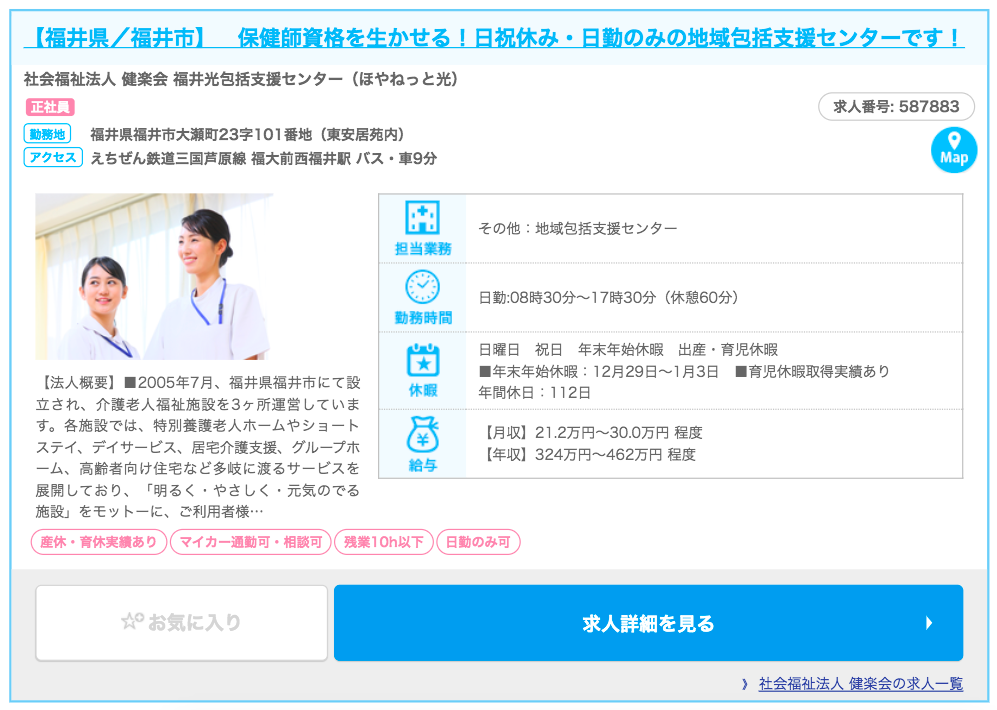Select the 日勤のみ可 tag
This screenshot has height=710, width=997.
pyautogui.click(x=478, y=542)
